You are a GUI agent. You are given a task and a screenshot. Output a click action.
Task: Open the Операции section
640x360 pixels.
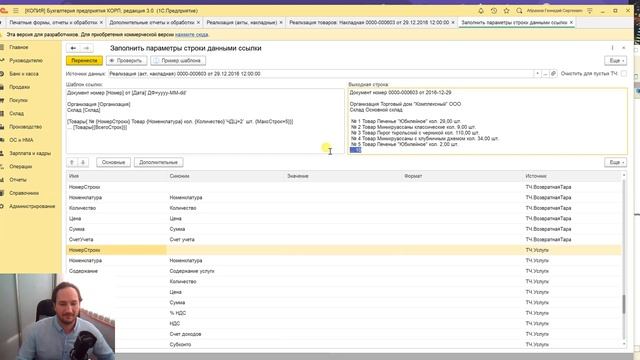pyautogui.click(x=20, y=167)
